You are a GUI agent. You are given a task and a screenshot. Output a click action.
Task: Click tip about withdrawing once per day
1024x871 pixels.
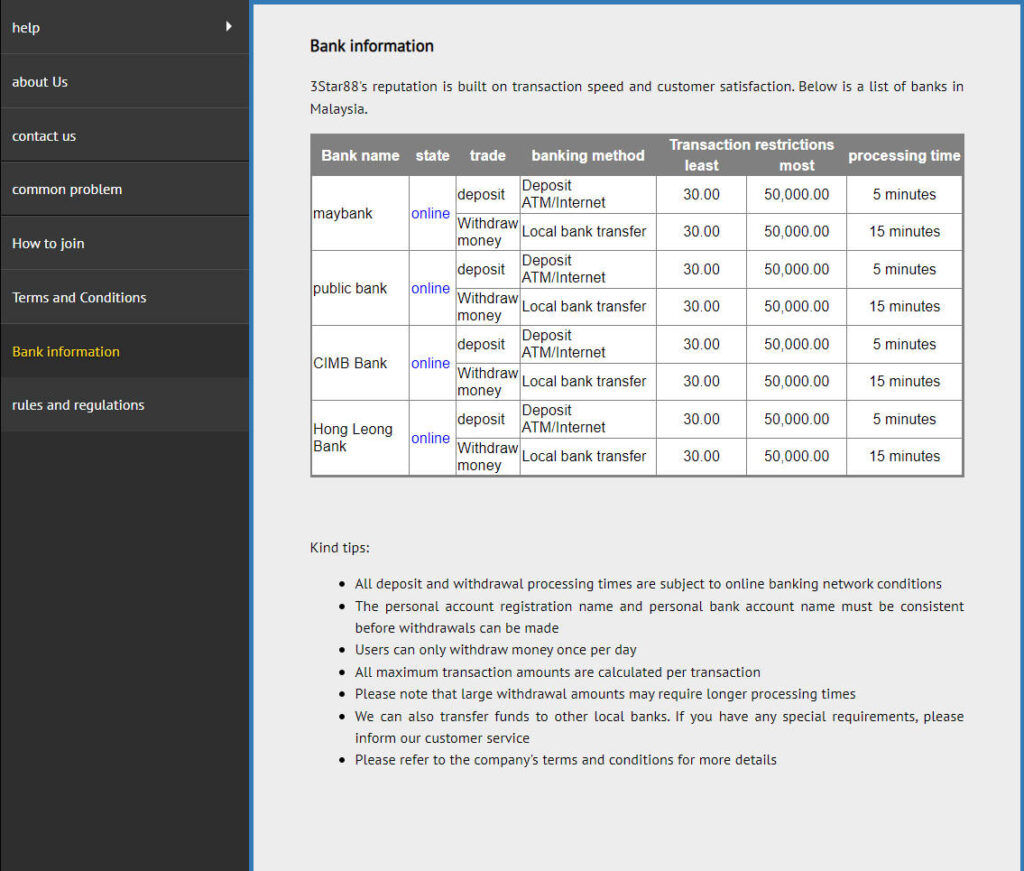click(x=496, y=650)
